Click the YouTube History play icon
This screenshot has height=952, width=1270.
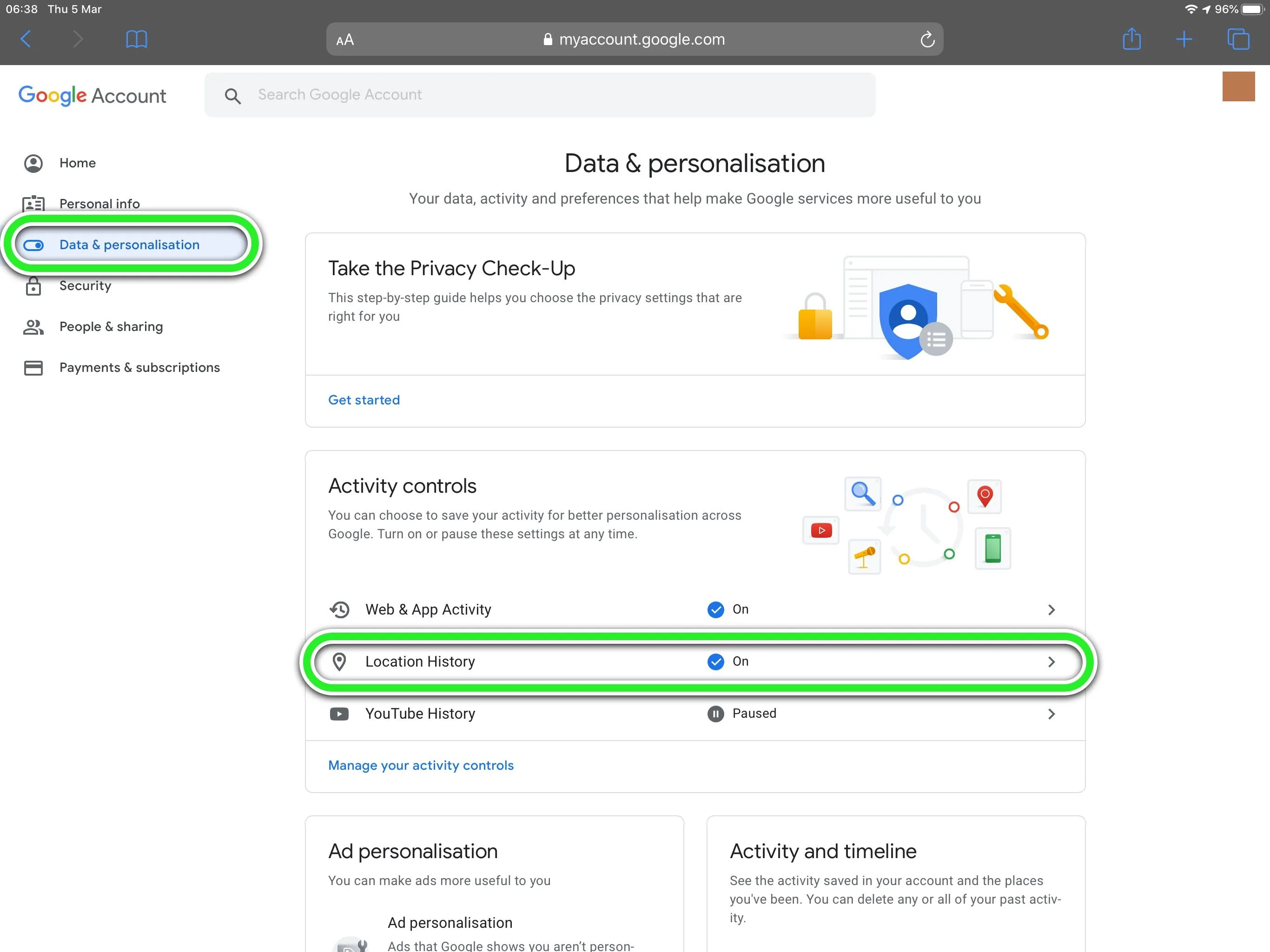point(339,714)
